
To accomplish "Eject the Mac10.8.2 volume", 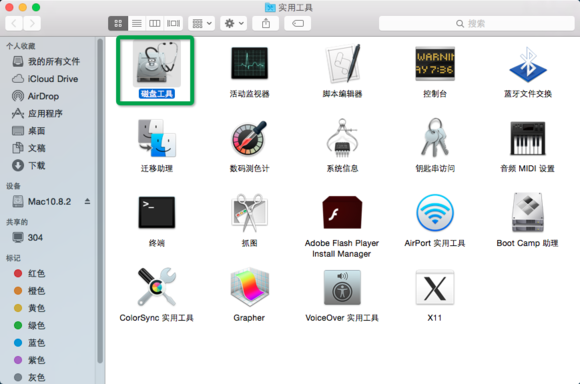I will (87, 201).
